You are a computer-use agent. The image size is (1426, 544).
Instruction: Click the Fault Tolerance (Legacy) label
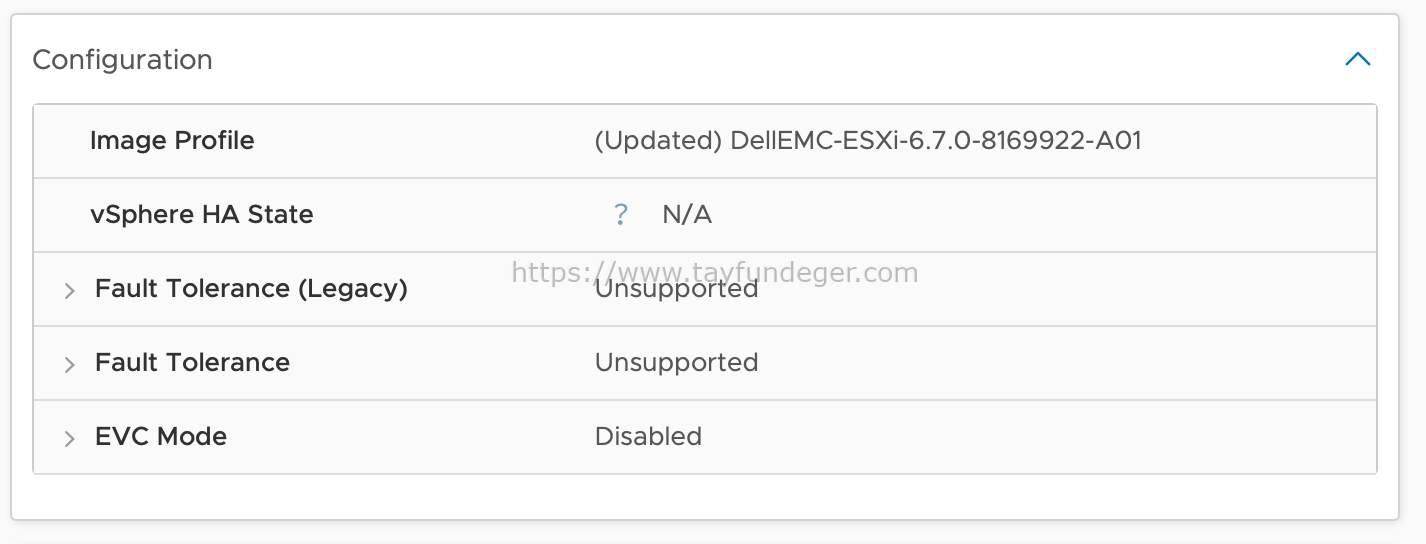click(x=251, y=288)
